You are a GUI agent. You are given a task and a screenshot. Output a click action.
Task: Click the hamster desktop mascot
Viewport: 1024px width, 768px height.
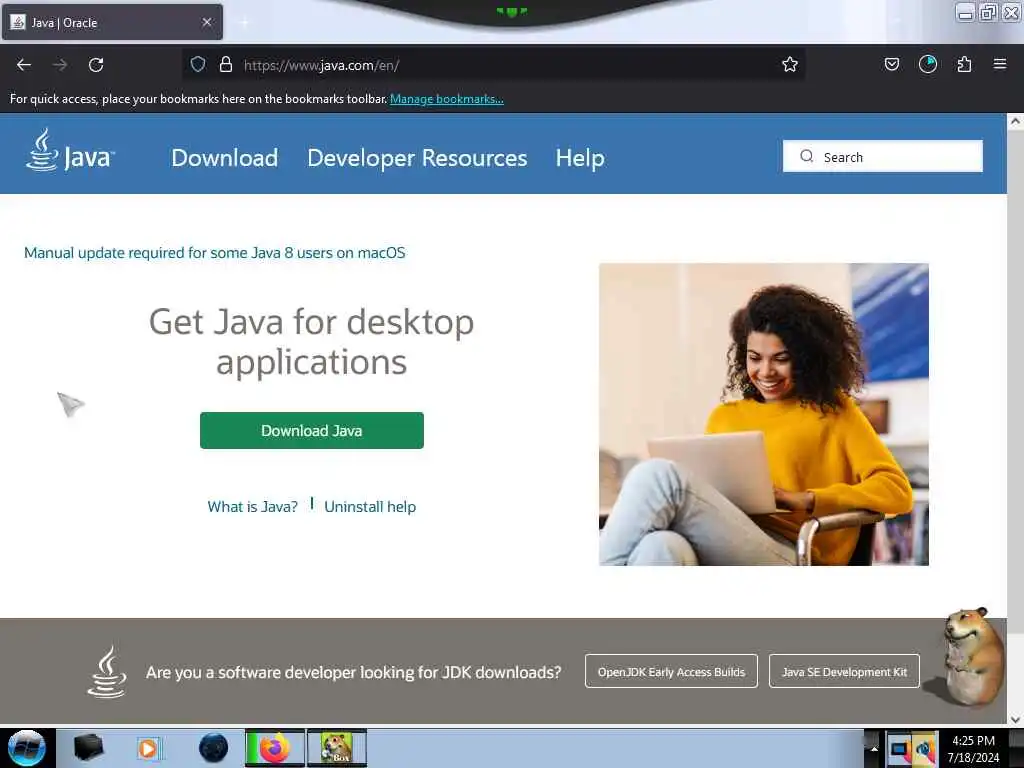pyautogui.click(x=971, y=656)
